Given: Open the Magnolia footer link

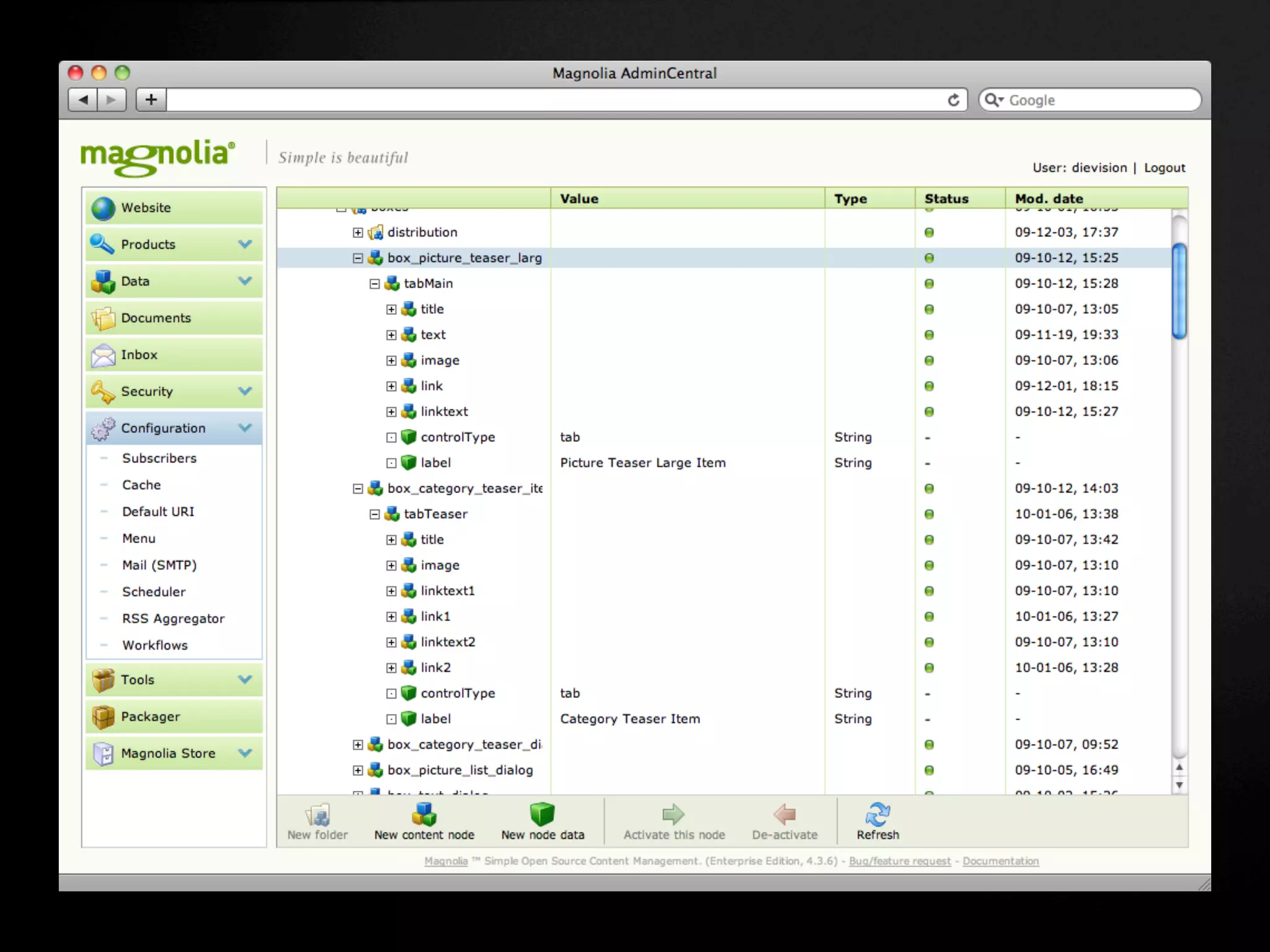Looking at the screenshot, I should coord(446,861).
